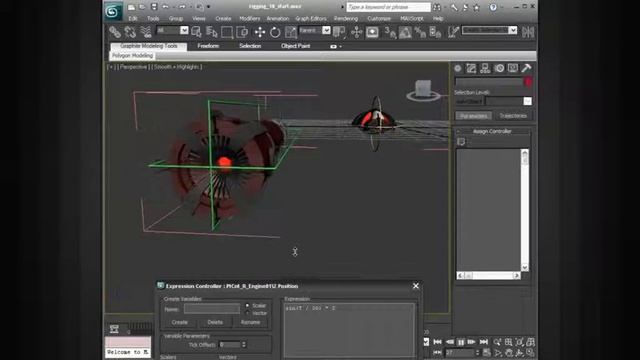Switch to the Object Paint ribbon tab

[x=296, y=46]
